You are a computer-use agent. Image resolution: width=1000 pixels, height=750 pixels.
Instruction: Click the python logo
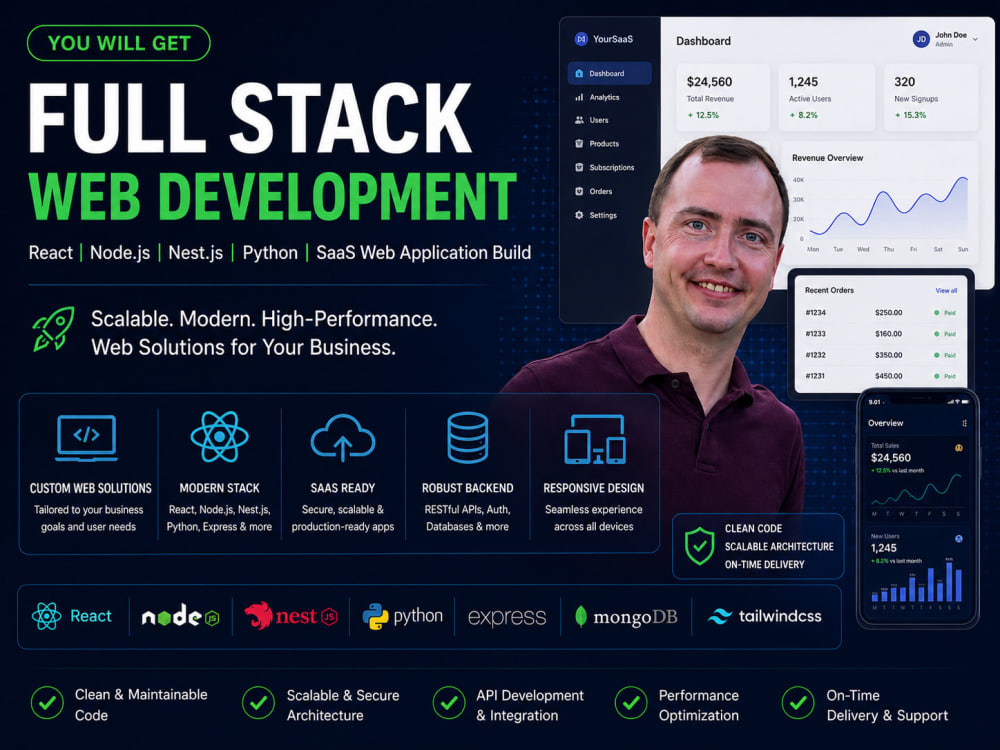pyautogui.click(x=402, y=616)
